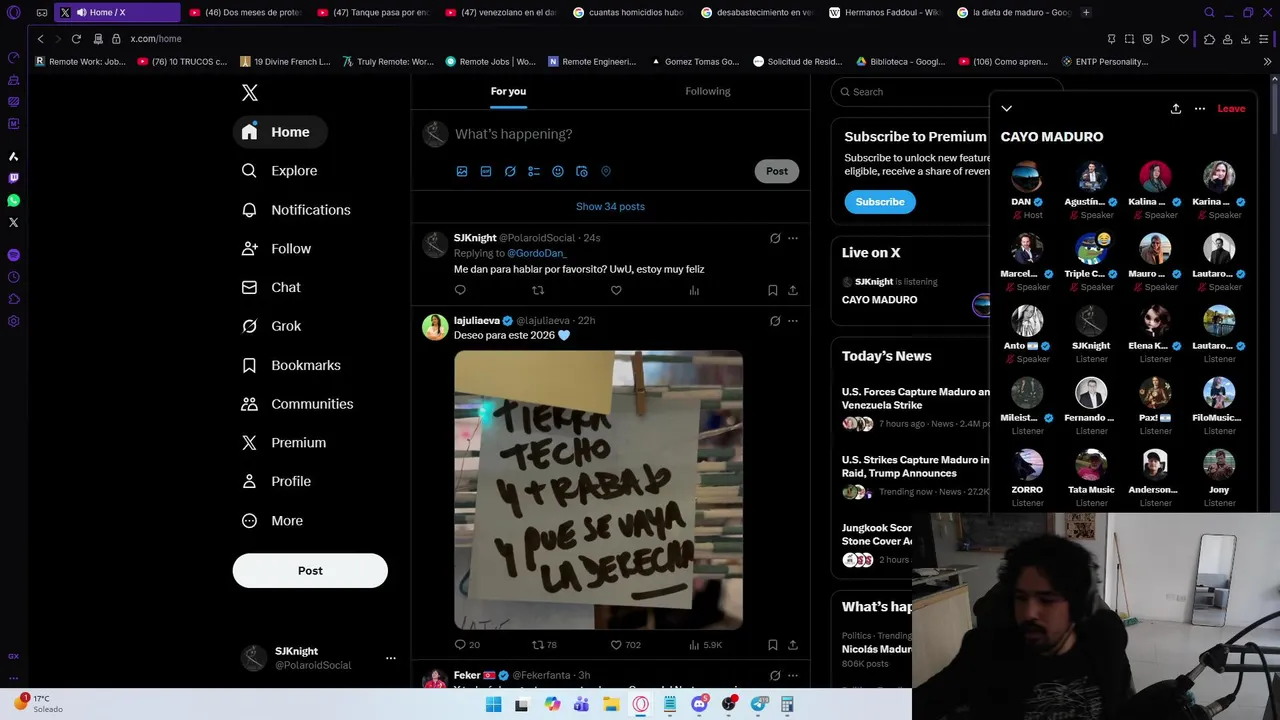Reply to SJKnight's post
Image resolution: width=1280 pixels, height=720 pixels.
[x=460, y=290]
